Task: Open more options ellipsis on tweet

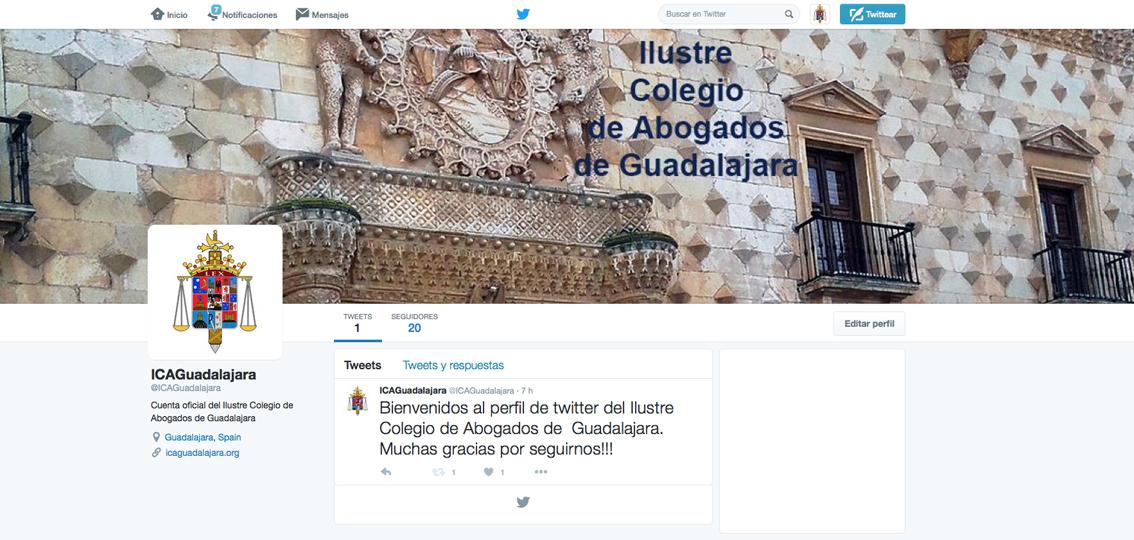Action: coord(541,472)
